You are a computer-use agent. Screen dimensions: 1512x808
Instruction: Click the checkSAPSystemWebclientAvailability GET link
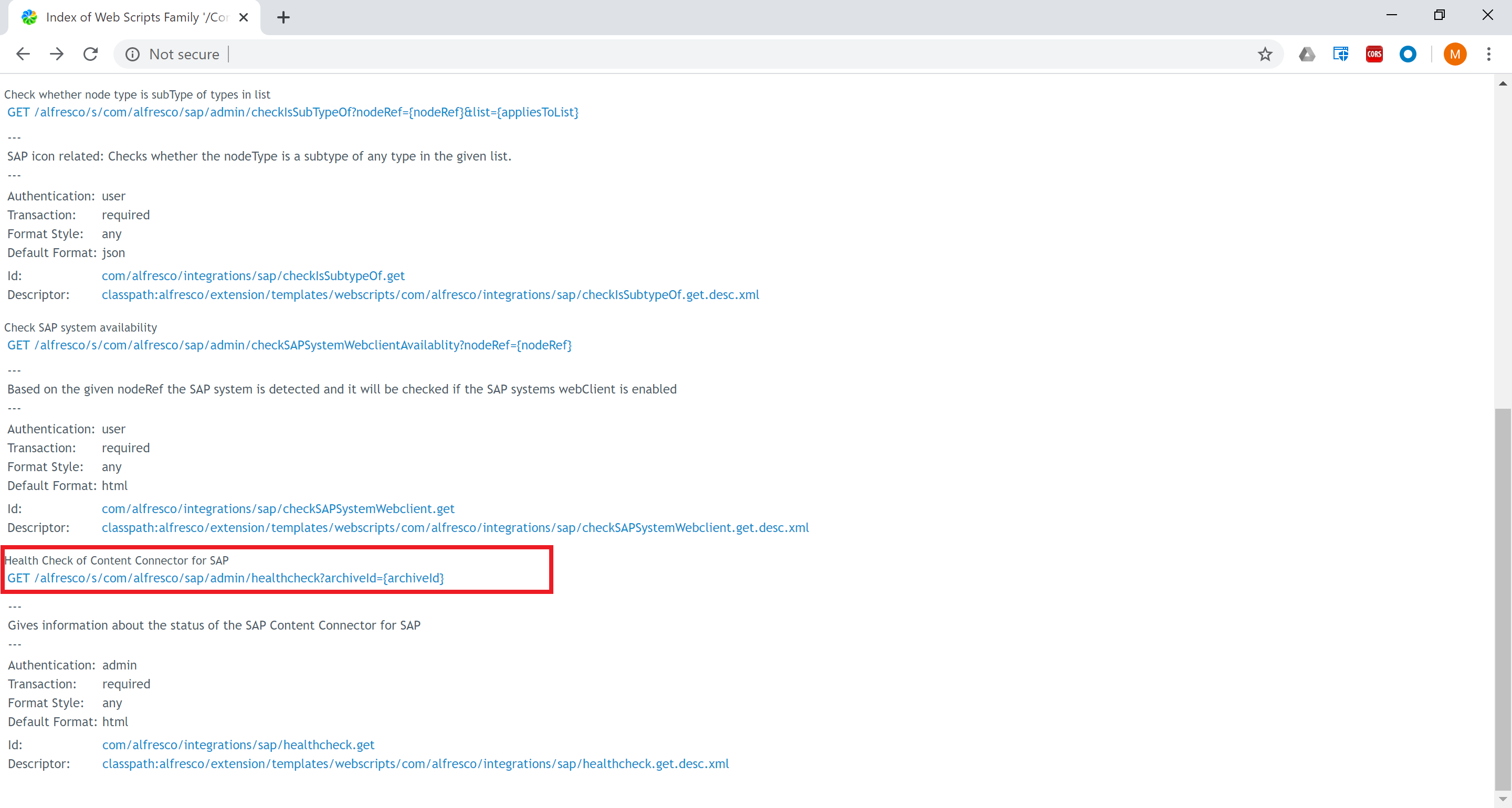pyautogui.click(x=289, y=345)
